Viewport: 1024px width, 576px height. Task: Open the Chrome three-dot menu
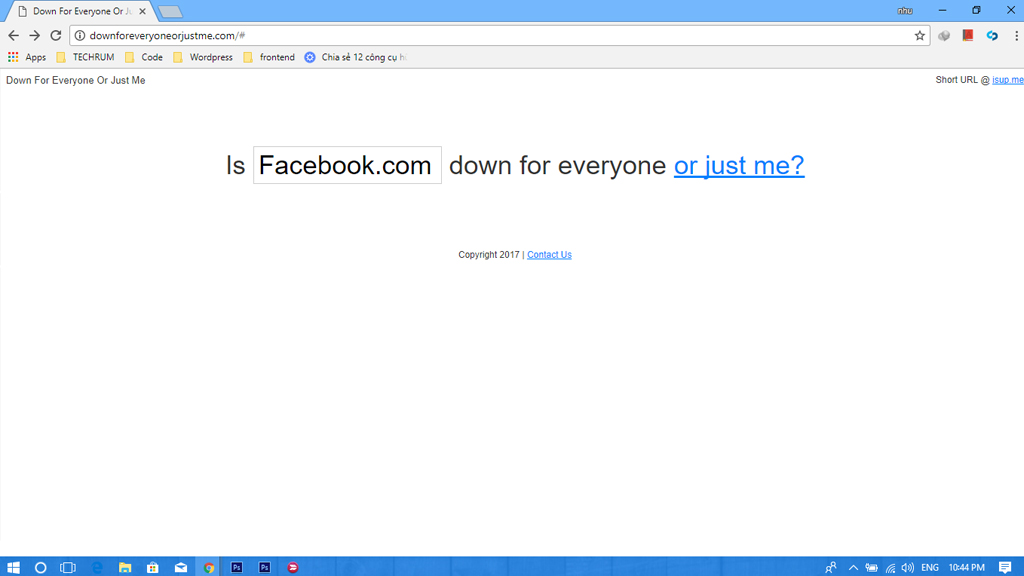pos(1016,36)
